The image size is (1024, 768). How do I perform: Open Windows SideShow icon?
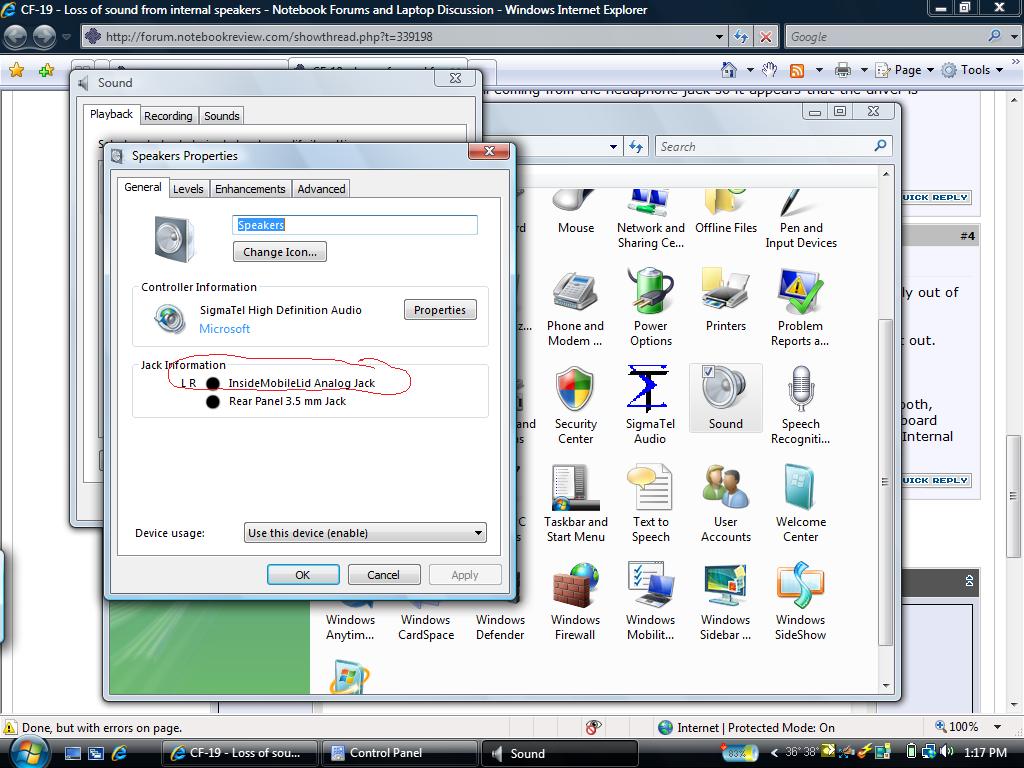tap(801, 601)
